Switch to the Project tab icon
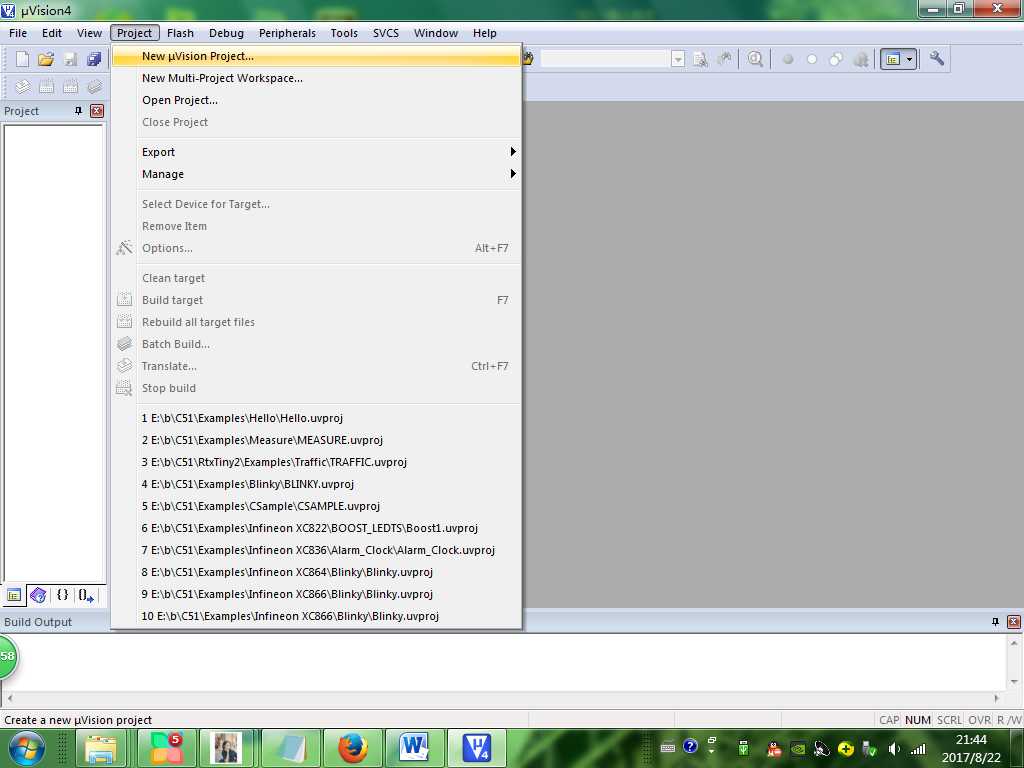This screenshot has height=768, width=1024. pos(14,595)
